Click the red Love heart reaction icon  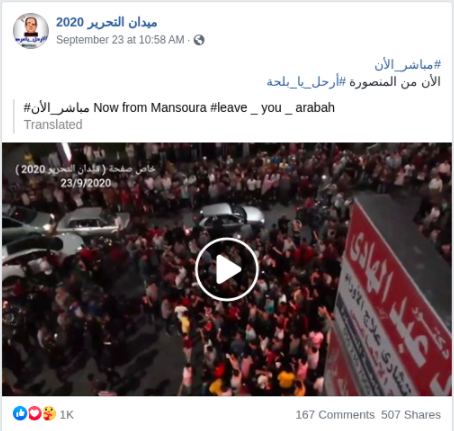[34, 414]
